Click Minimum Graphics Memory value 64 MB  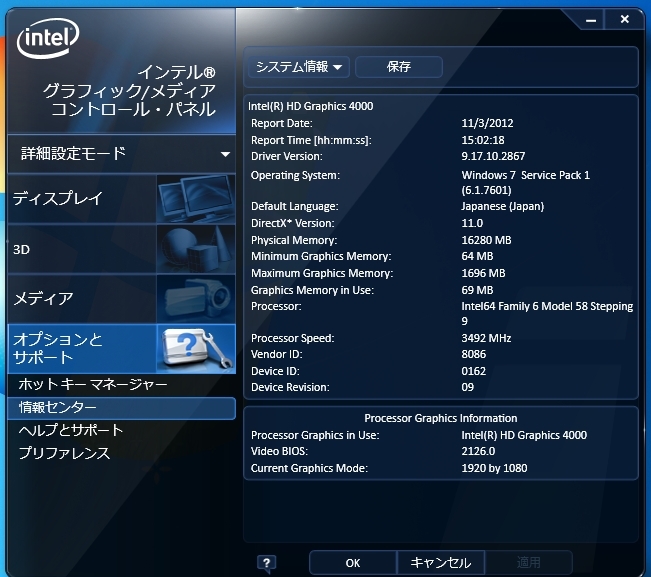(x=477, y=256)
